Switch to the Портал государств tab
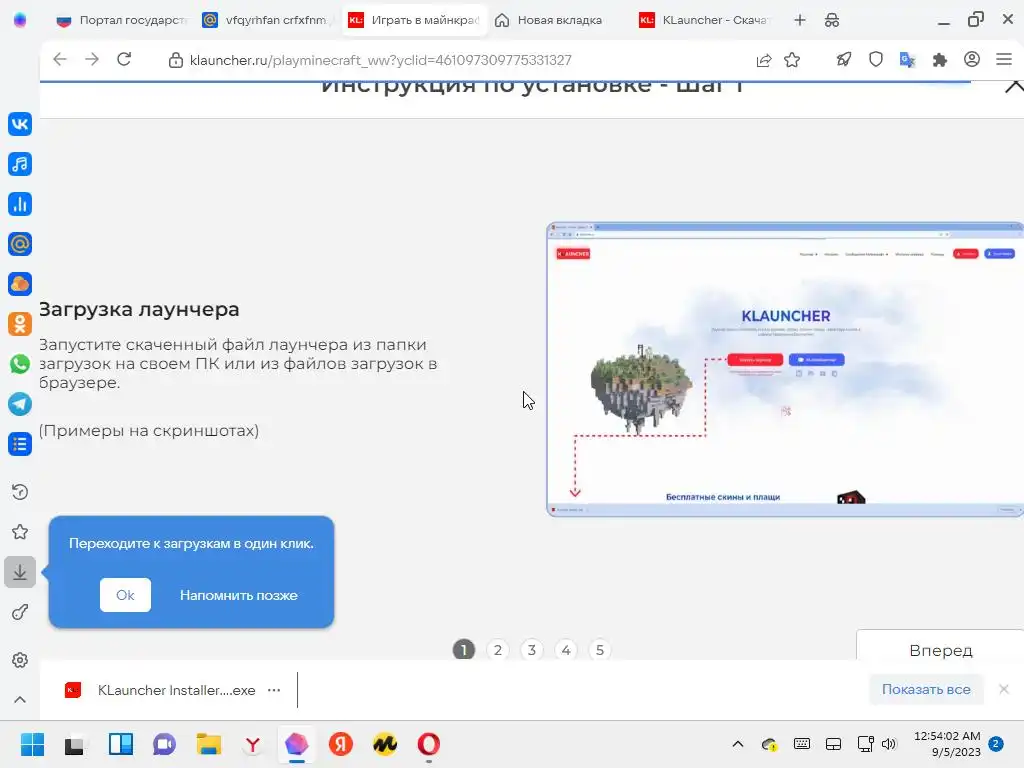Viewport: 1024px width, 768px height. [121, 20]
